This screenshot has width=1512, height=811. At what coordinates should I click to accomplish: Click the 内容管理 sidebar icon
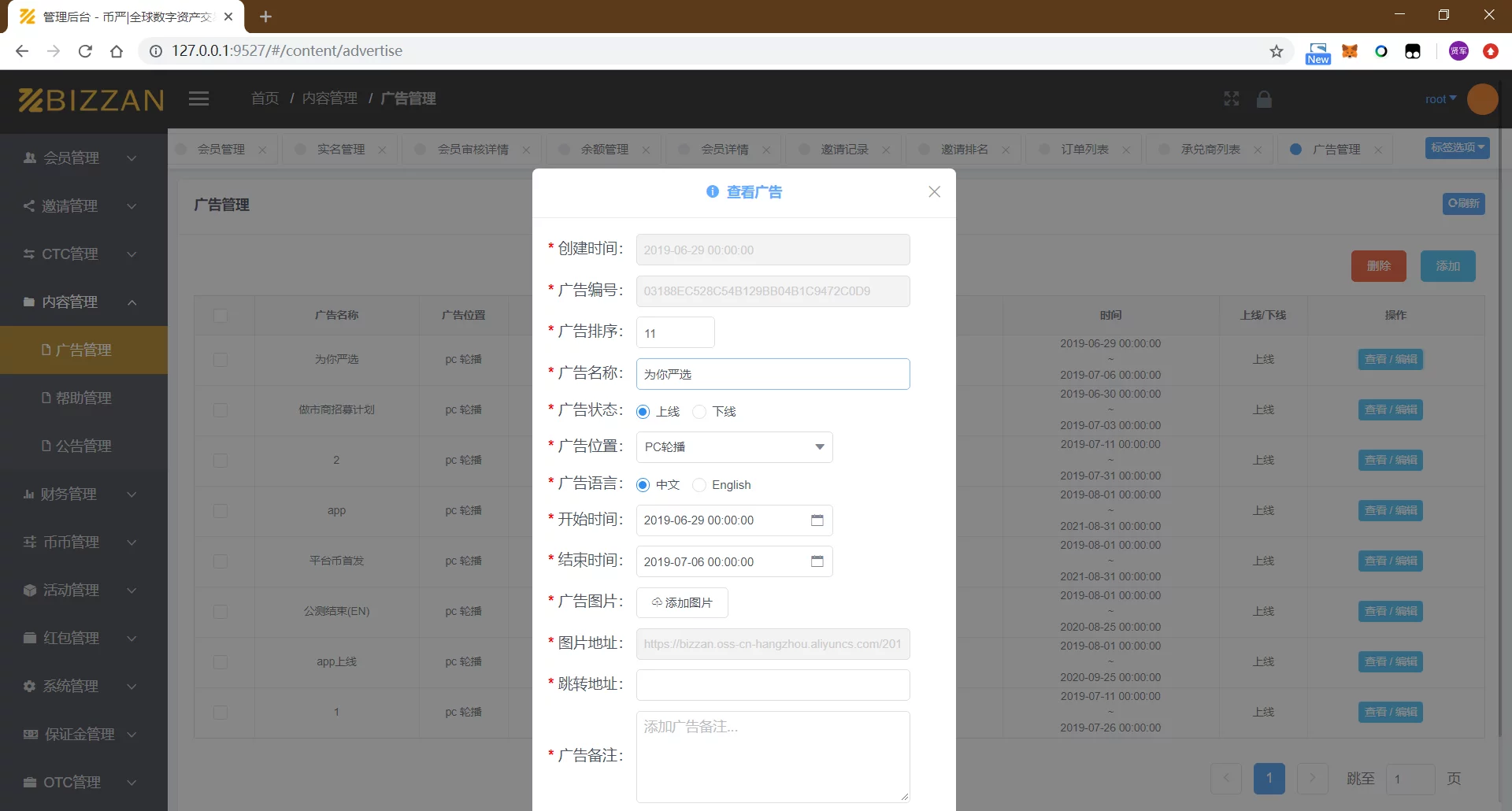click(x=29, y=302)
